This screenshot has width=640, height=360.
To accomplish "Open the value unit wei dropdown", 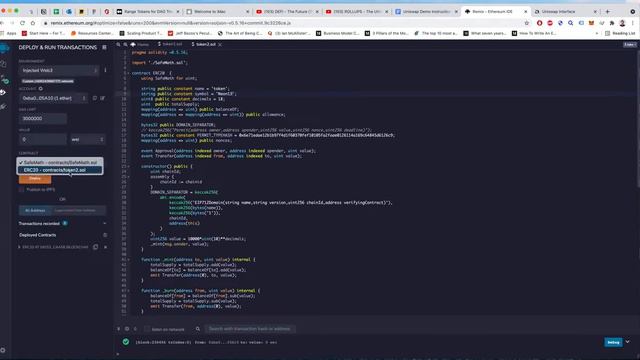I will click(x=87, y=140).
